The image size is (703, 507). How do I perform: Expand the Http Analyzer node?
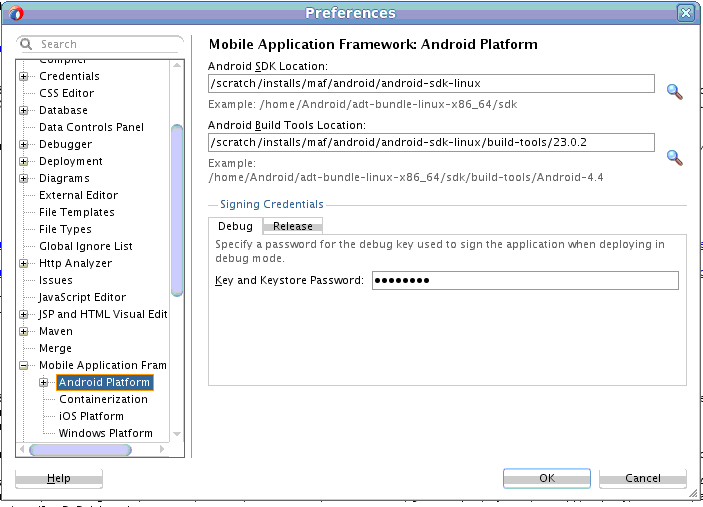24,264
